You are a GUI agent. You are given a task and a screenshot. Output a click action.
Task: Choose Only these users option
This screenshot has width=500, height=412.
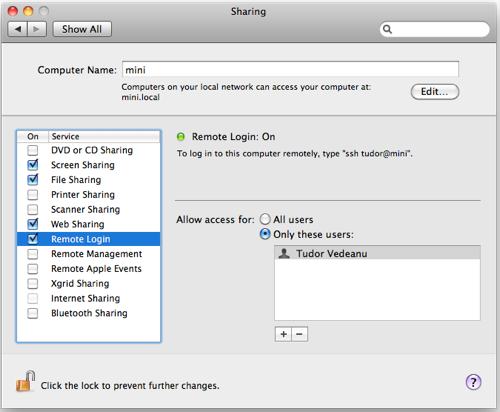tap(265, 234)
